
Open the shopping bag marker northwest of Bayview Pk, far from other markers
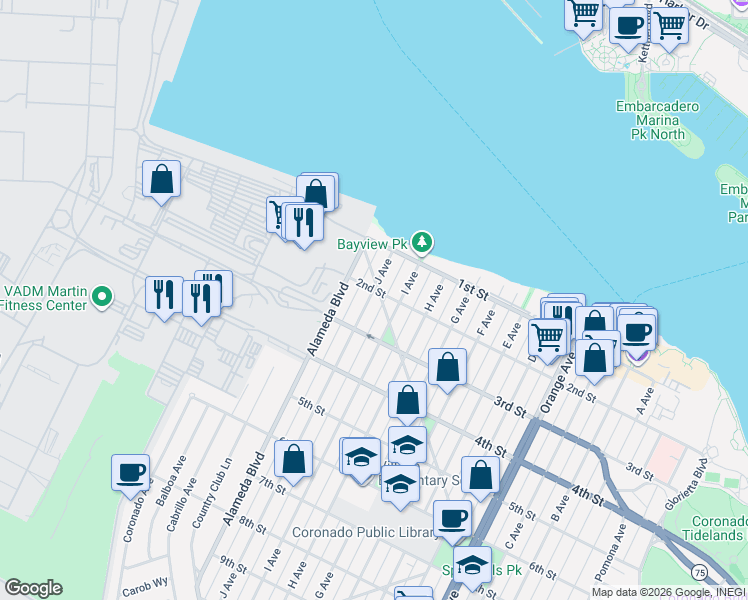(161, 182)
